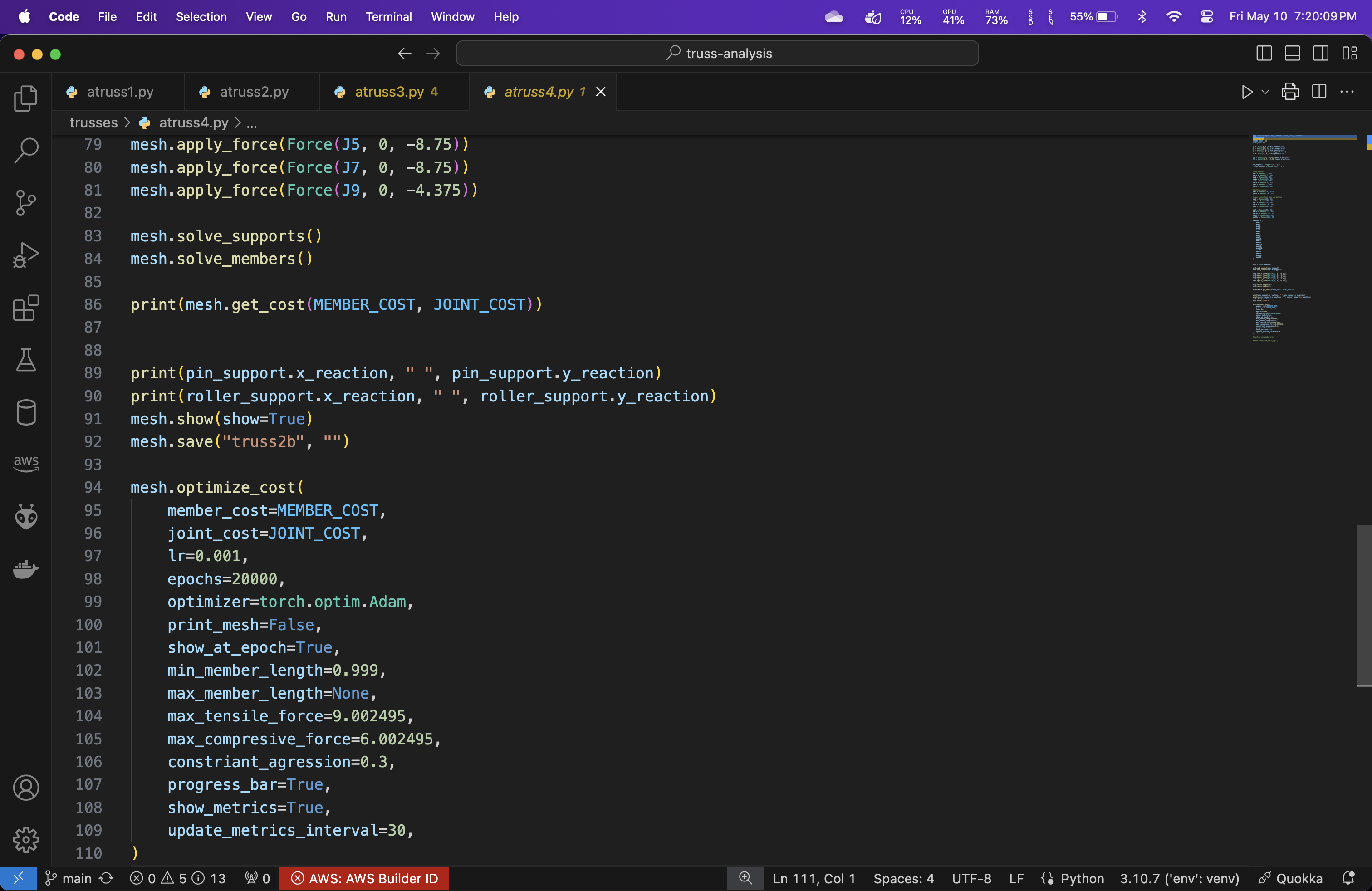Image resolution: width=1372 pixels, height=891 pixels.
Task: Open problems panel from errors and warnings count
Action: [177, 878]
